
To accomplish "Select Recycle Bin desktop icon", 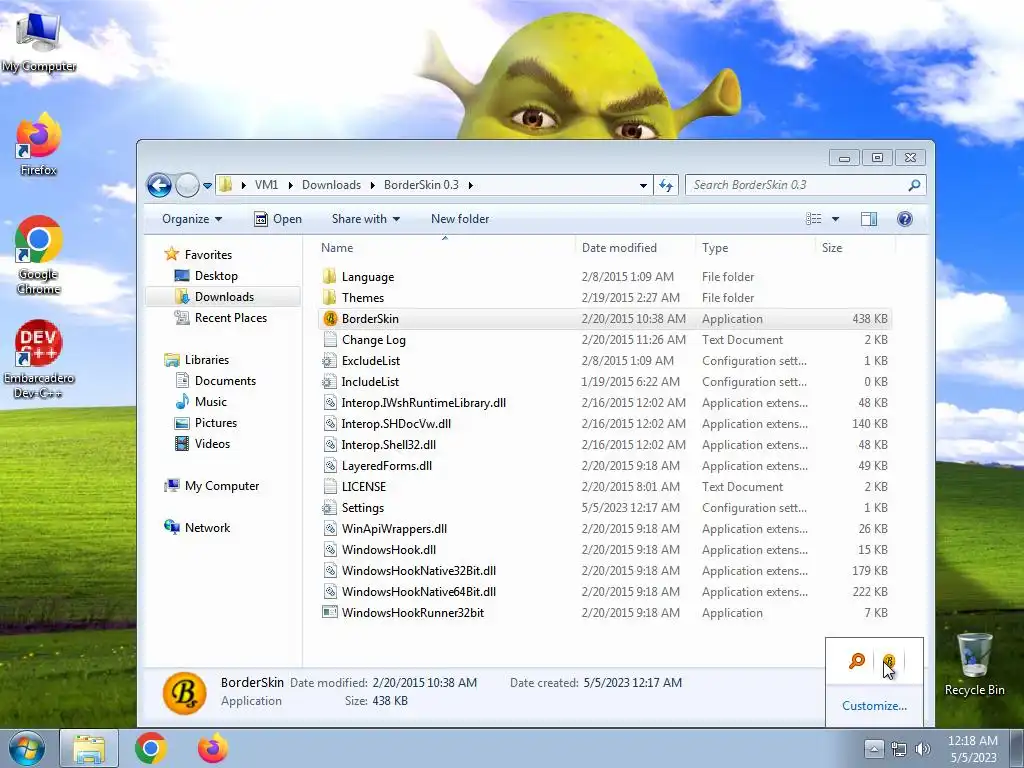I will coord(974,665).
